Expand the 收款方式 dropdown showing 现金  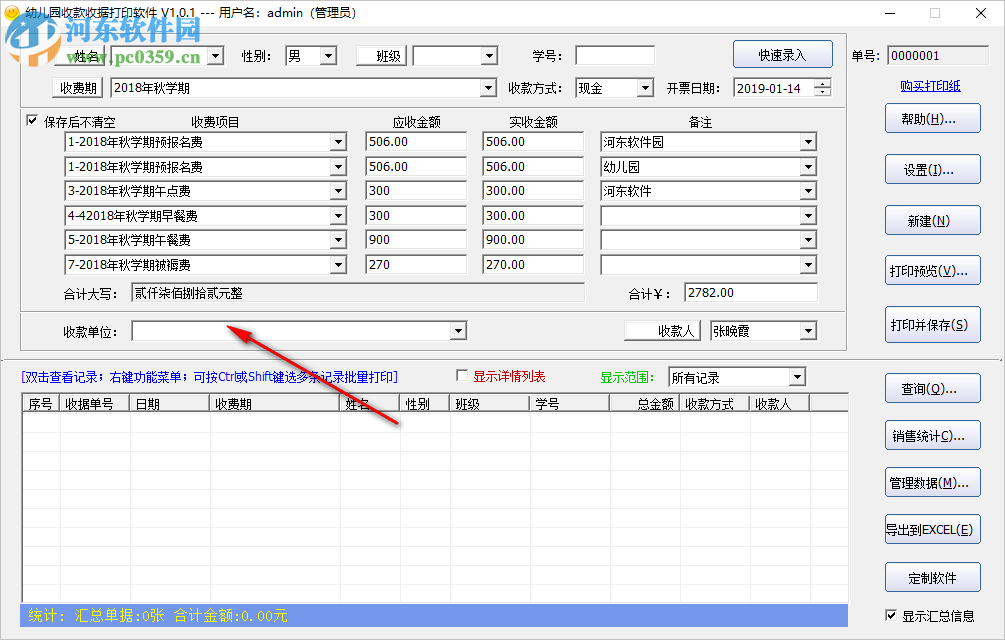coord(645,88)
